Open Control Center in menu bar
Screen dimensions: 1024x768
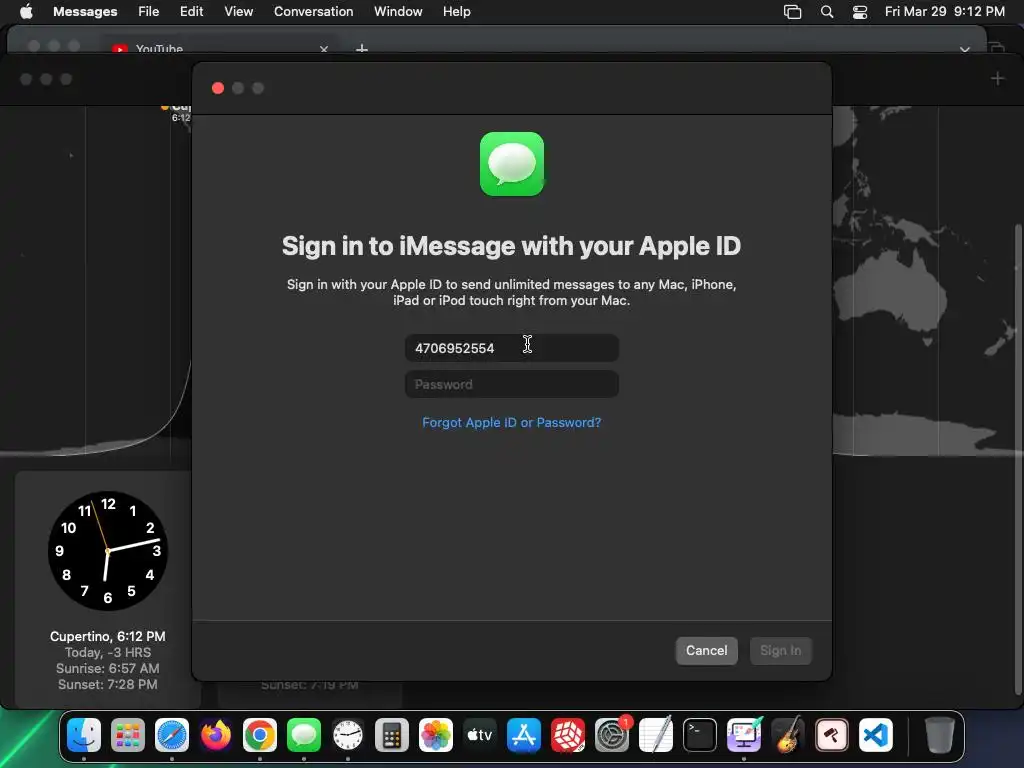[860, 12]
